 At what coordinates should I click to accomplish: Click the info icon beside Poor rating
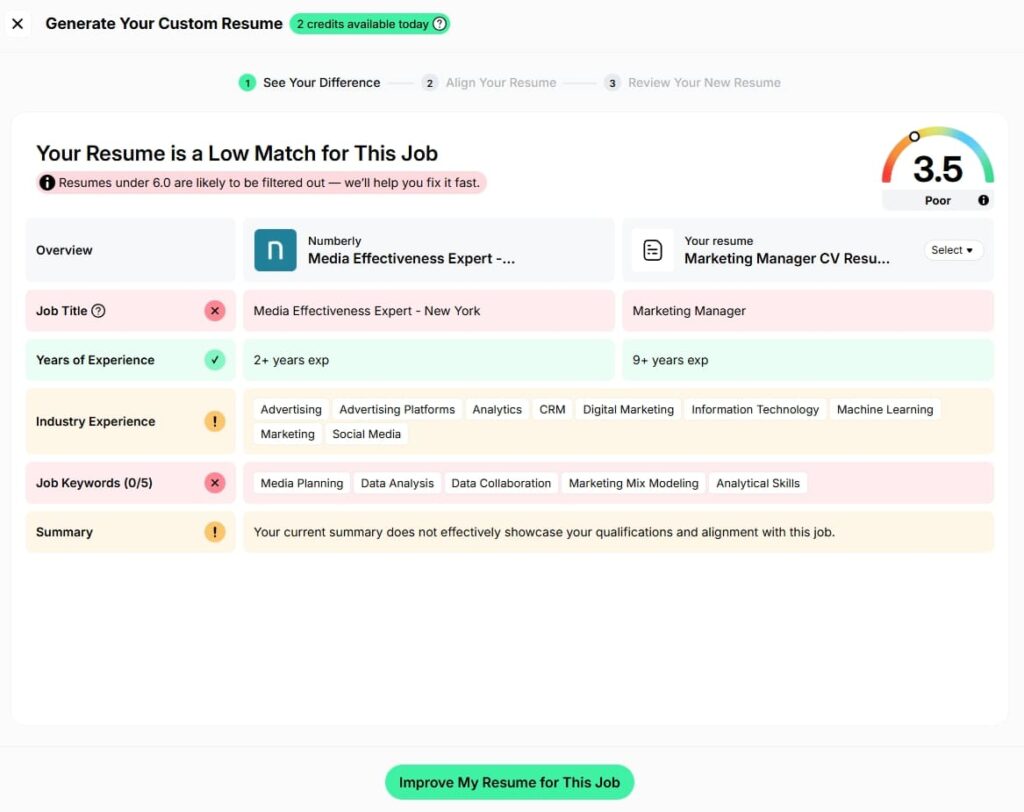tap(983, 200)
